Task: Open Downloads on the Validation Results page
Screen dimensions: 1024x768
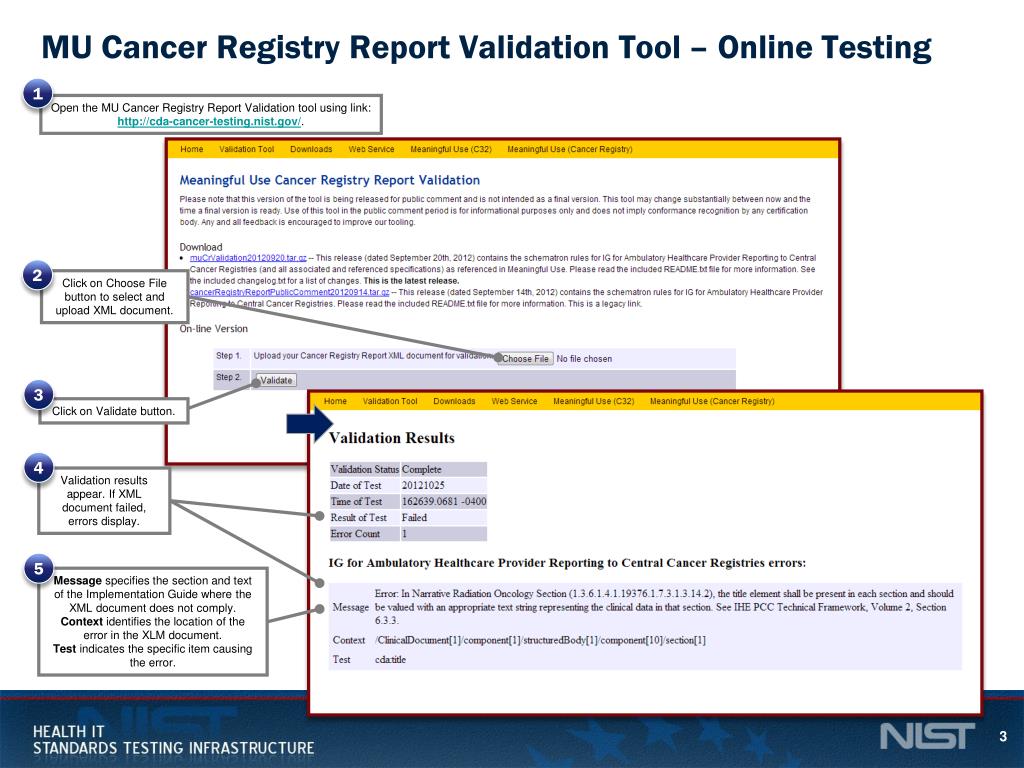Action: tap(454, 401)
